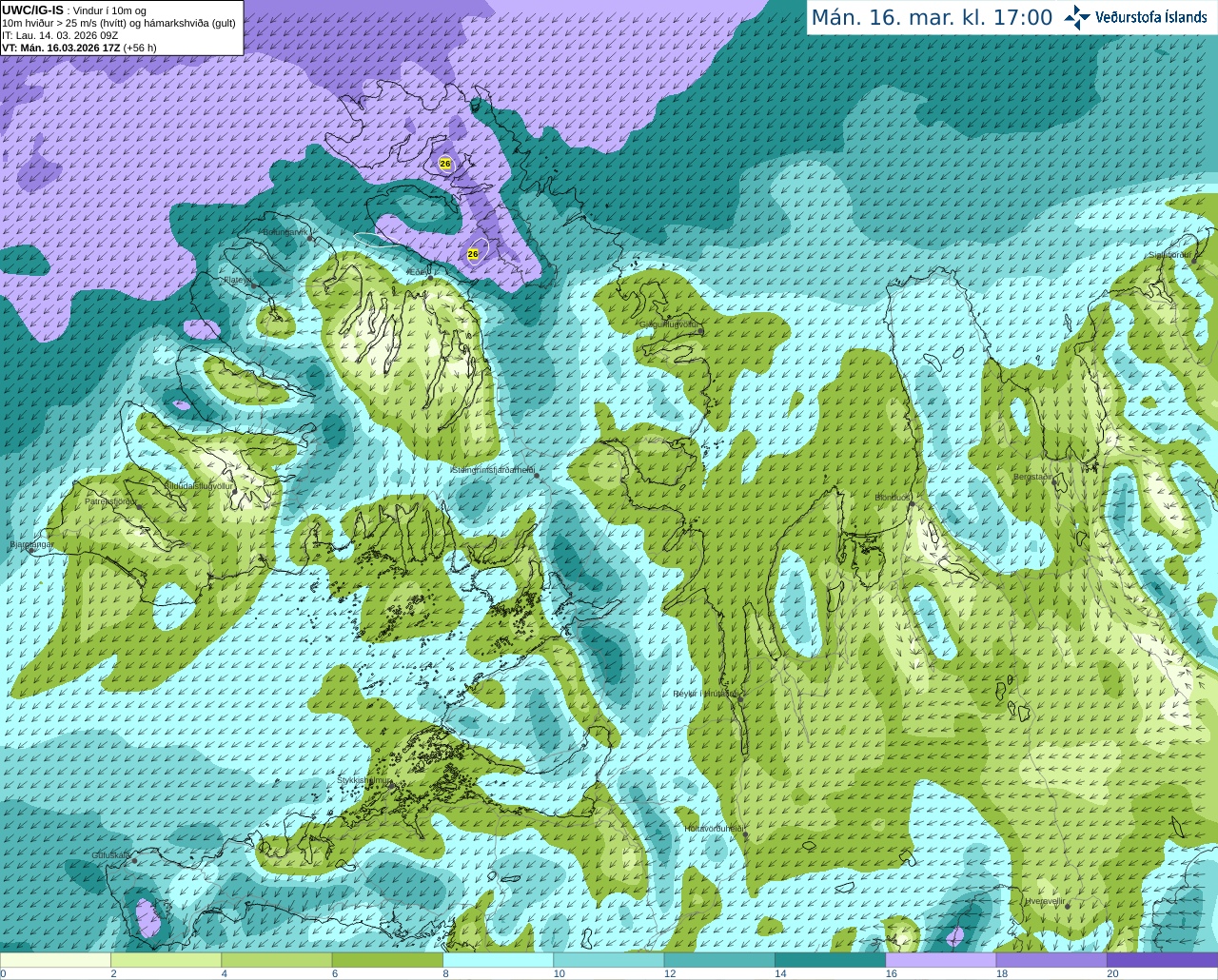Select the Patreksfjörður station label
Viewport: 1218px width, 980px height.
pyautogui.click(x=111, y=501)
